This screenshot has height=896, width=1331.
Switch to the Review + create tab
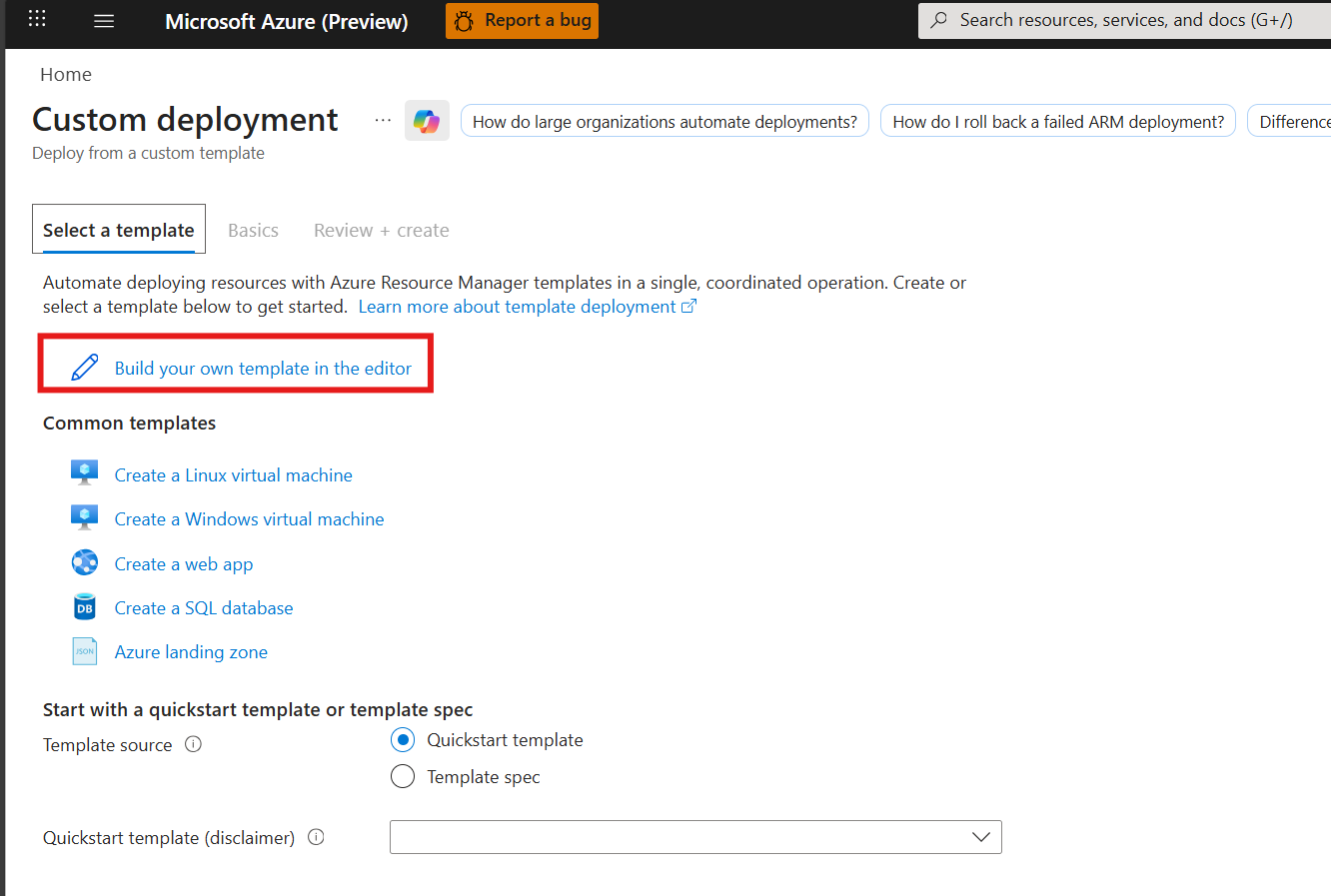click(381, 229)
